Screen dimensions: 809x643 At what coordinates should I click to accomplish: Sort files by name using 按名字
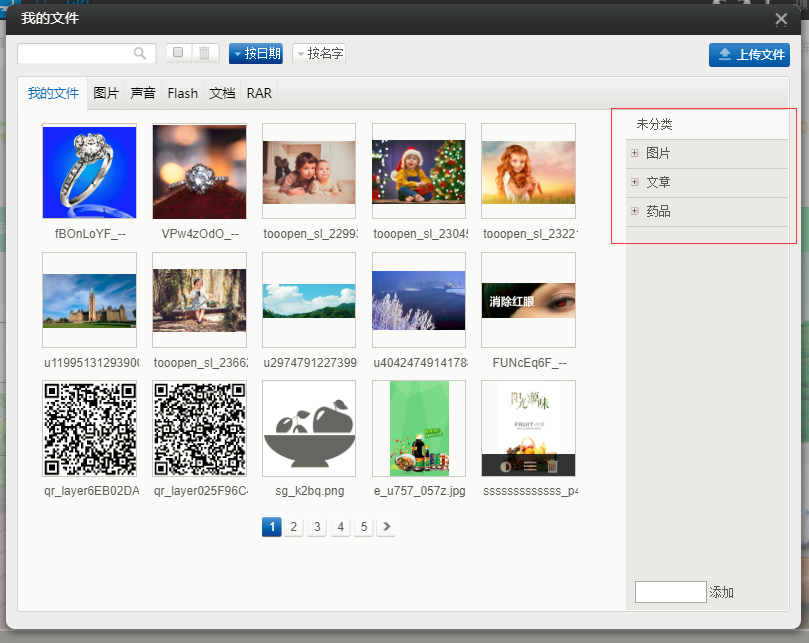click(319, 54)
